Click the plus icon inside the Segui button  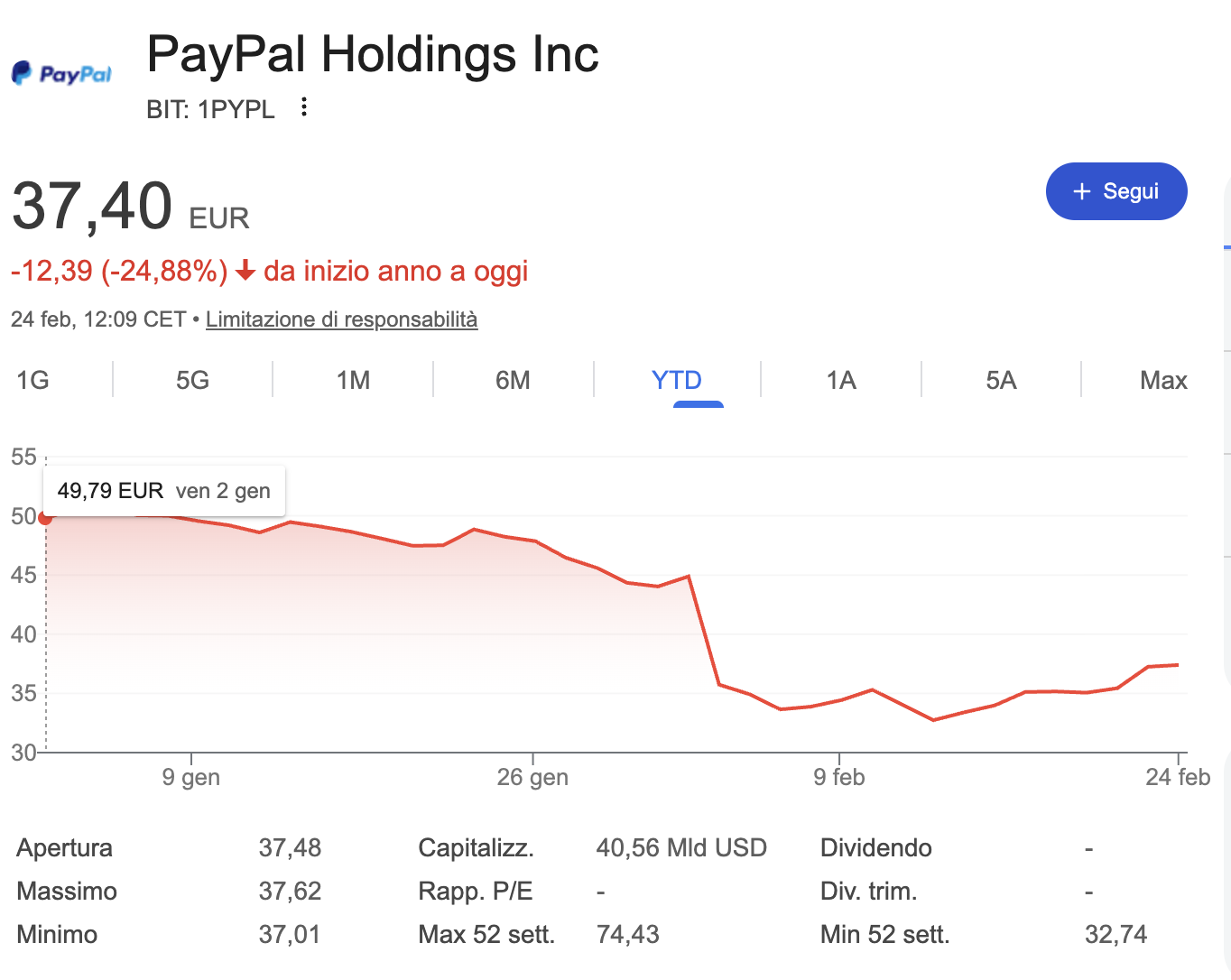(1081, 190)
